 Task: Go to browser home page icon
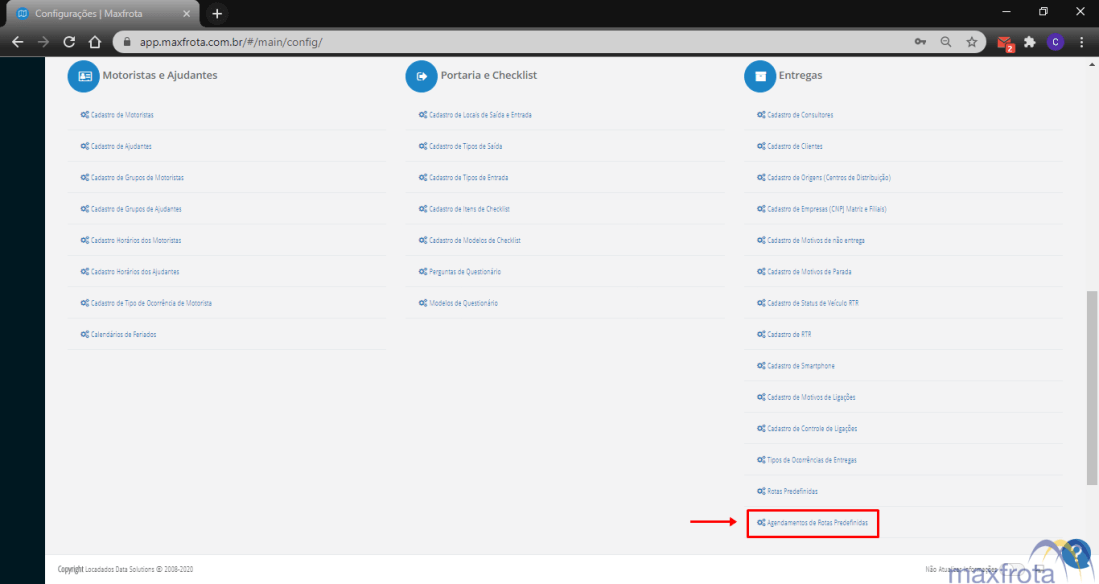click(x=95, y=43)
